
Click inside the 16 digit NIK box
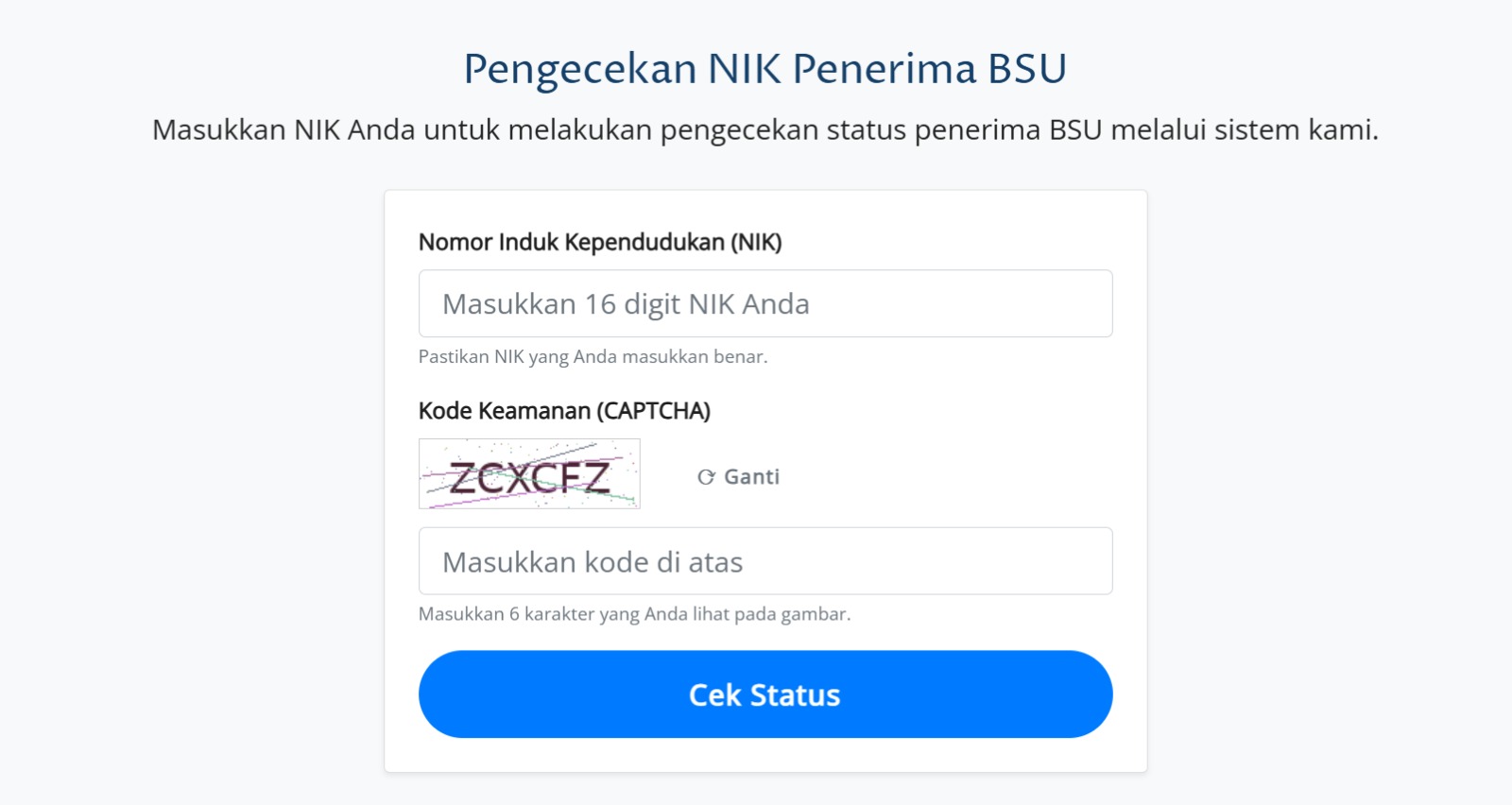(765, 302)
